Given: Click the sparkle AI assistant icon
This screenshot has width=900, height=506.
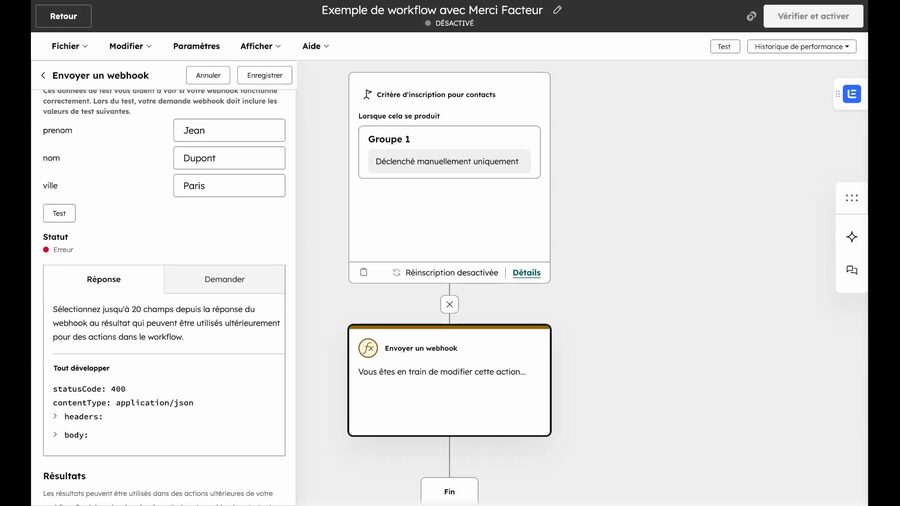Looking at the screenshot, I should (852, 237).
